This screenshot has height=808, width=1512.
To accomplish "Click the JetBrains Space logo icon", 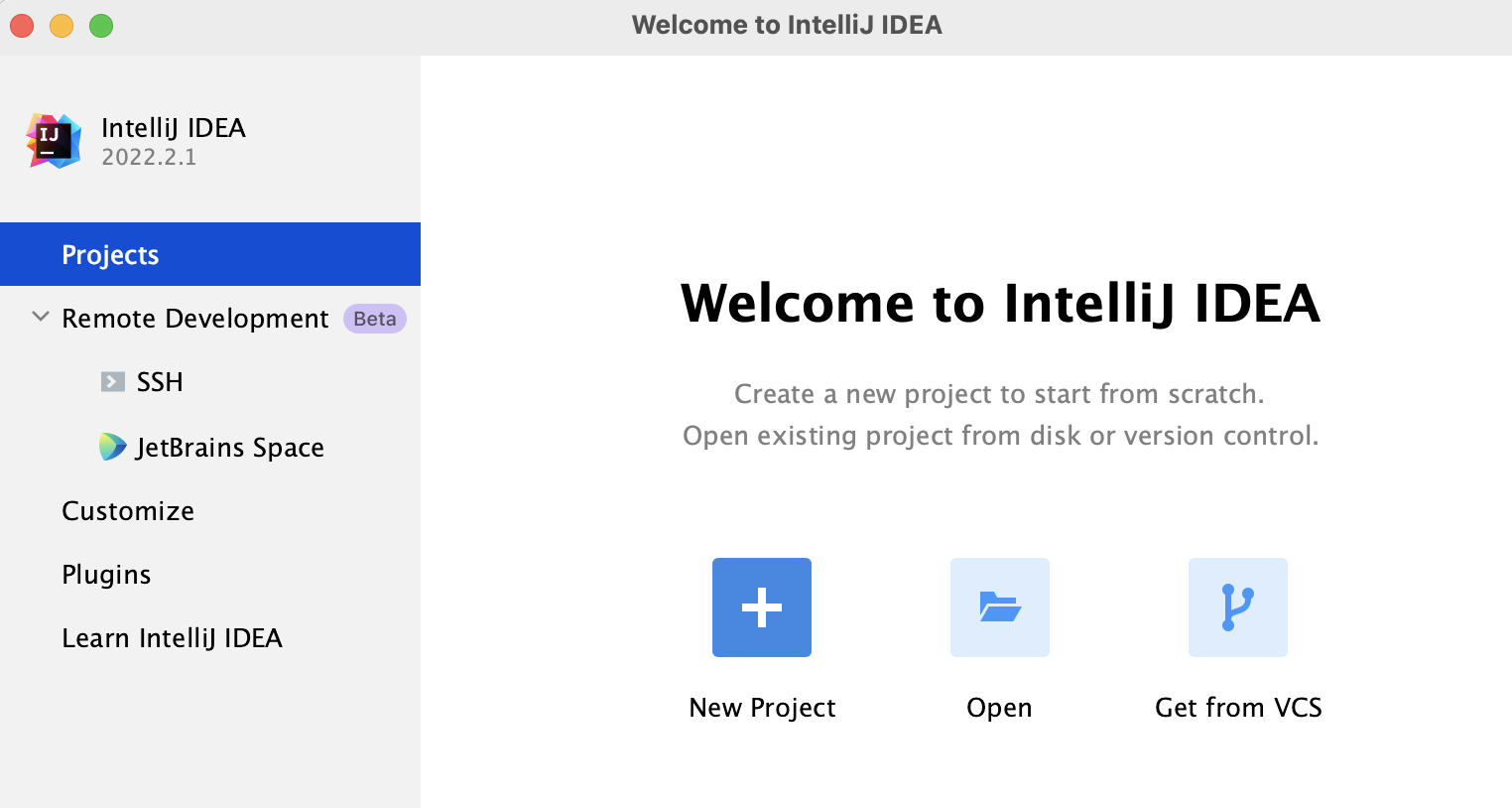I will pyautogui.click(x=113, y=447).
